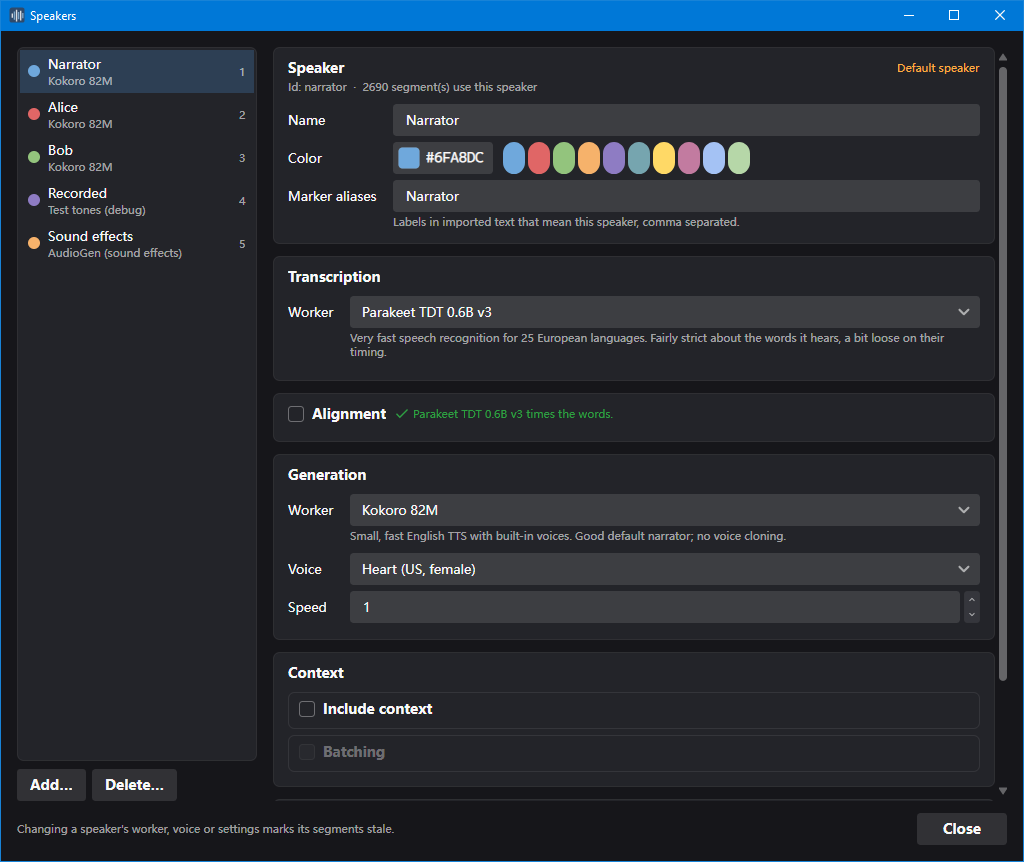The width and height of the screenshot is (1024, 862).
Task: Click the green dot beside Bob
Action: pyautogui.click(x=34, y=157)
